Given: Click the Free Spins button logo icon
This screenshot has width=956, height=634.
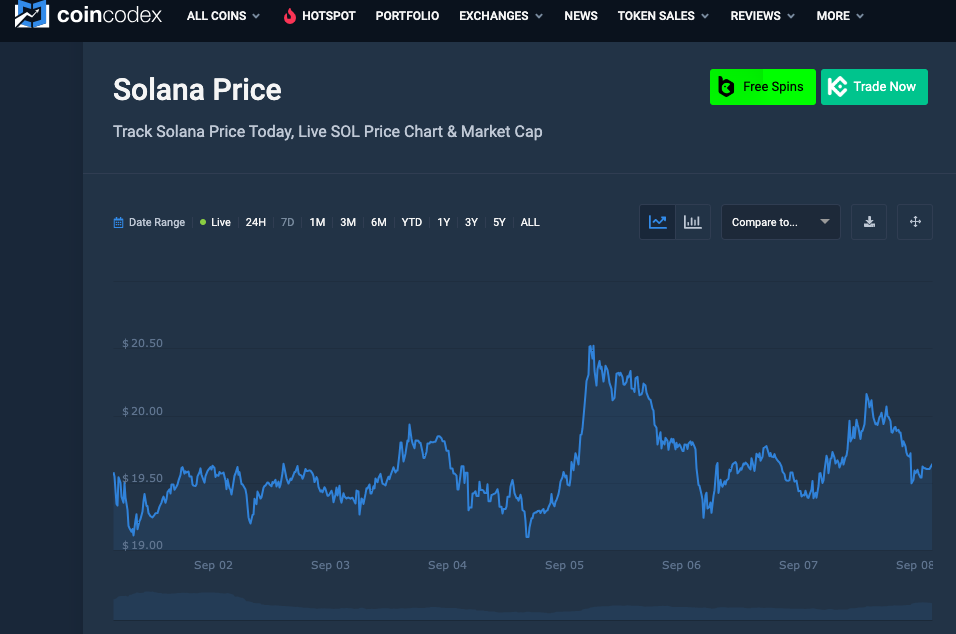Looking at the screenshot, I should tap(726, 87).
